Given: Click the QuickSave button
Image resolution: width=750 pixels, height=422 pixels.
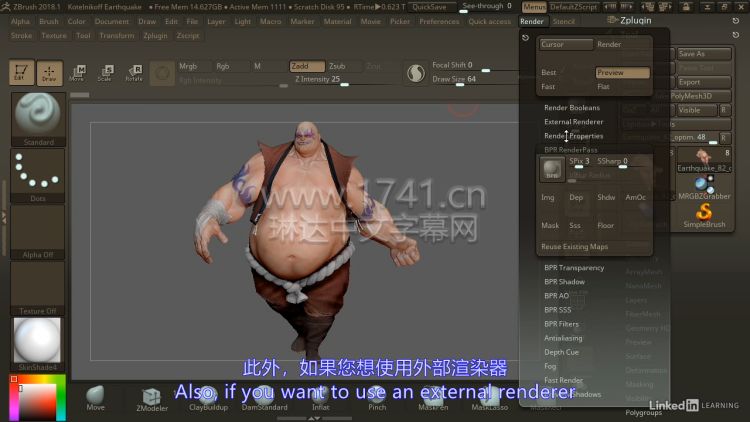Looking at the screenshot, I should point(430,7).
